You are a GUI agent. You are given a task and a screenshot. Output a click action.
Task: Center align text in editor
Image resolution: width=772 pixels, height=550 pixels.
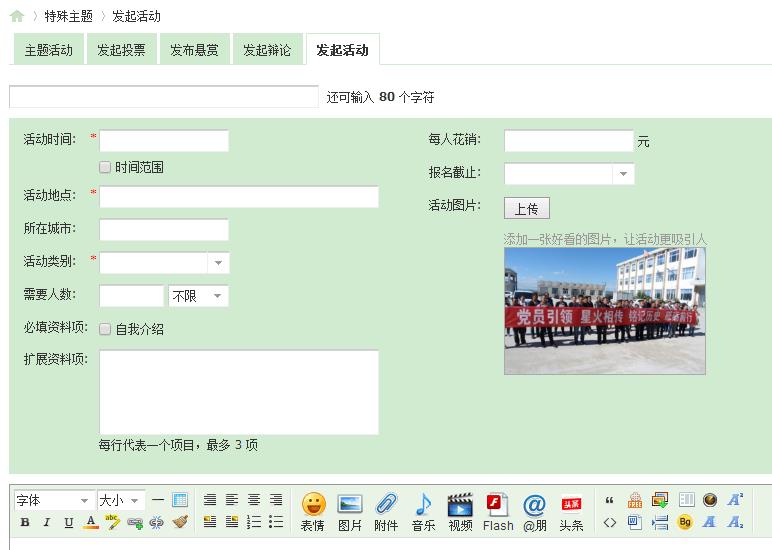(x=254, y=500)
